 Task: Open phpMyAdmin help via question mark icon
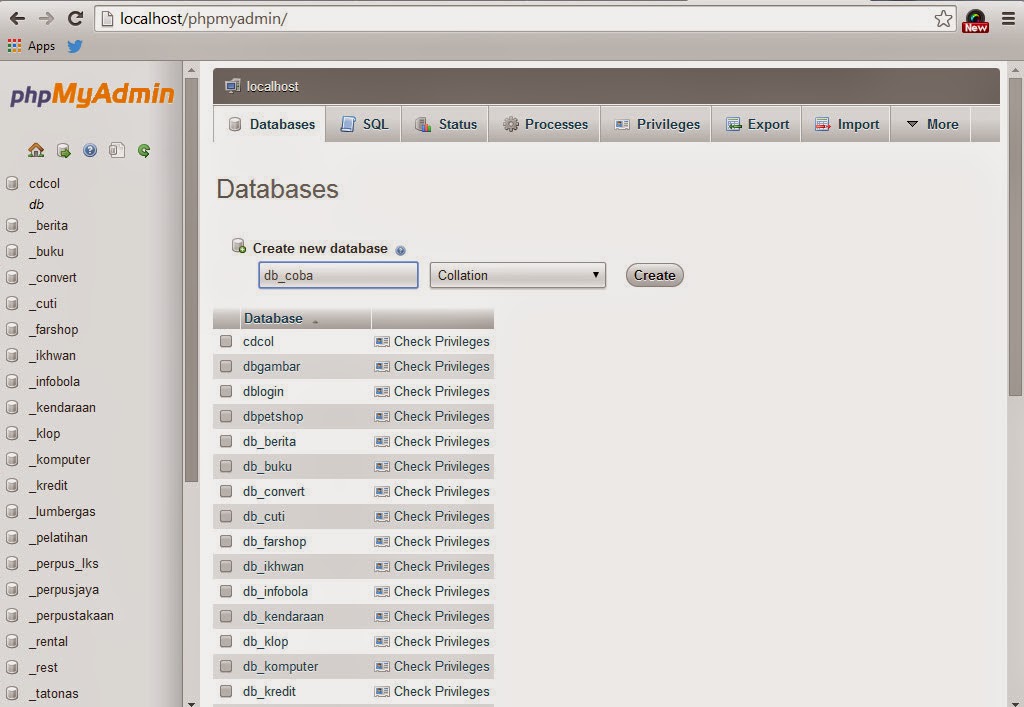pos(89,150)
